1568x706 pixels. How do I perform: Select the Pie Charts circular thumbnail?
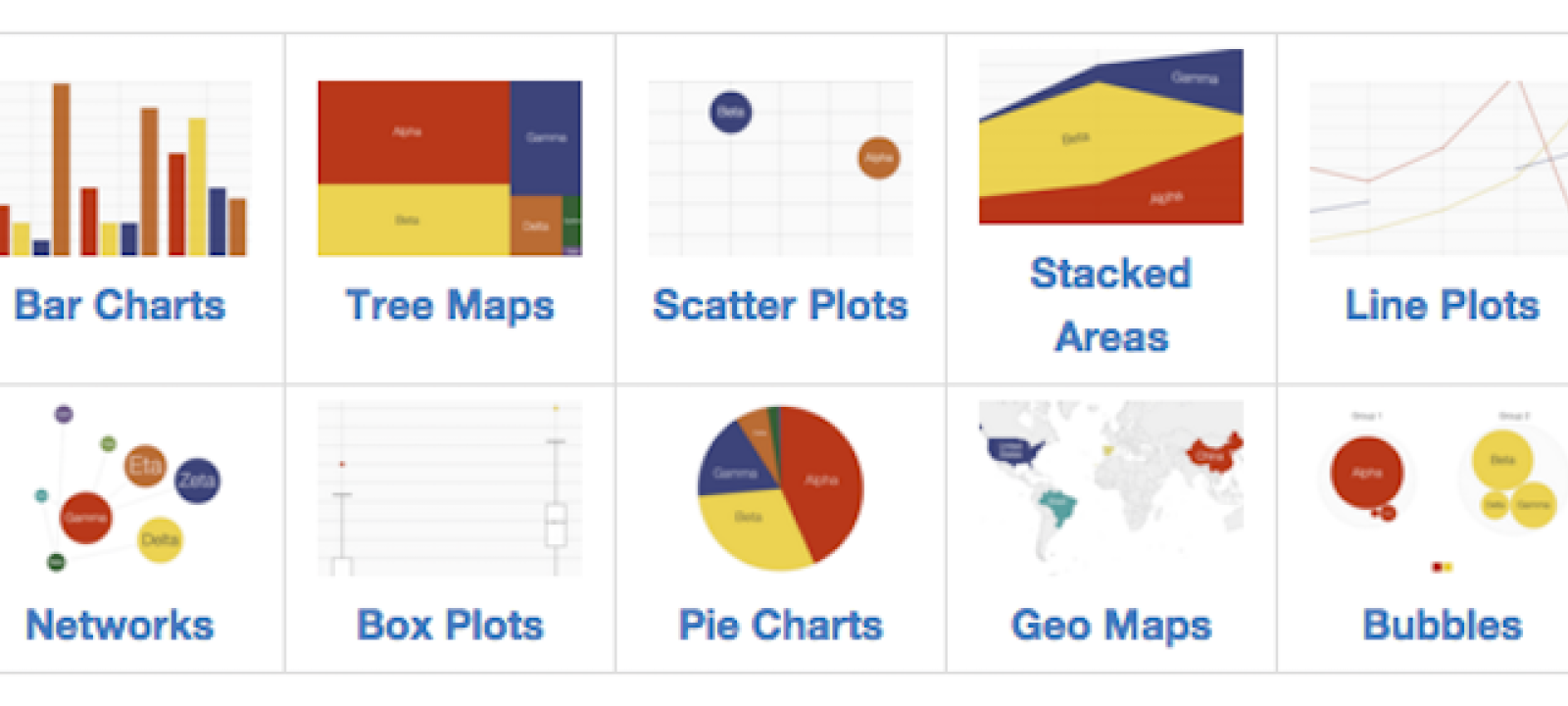pos(780,488)
